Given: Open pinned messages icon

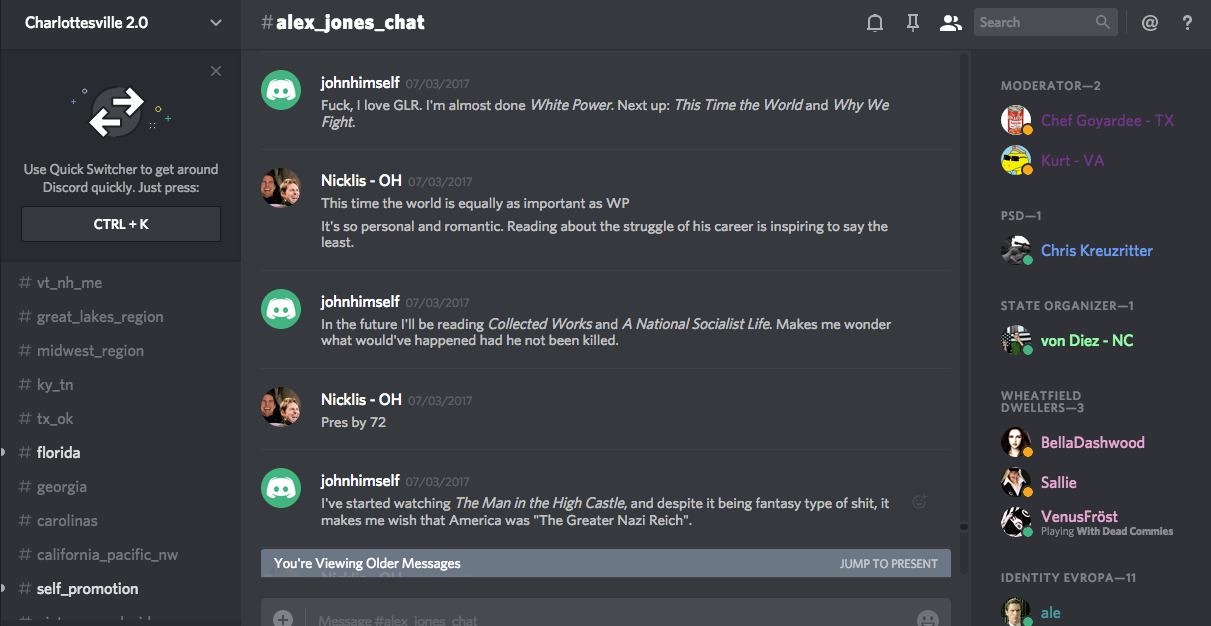Looking at the screenshot, I should 912,23.
